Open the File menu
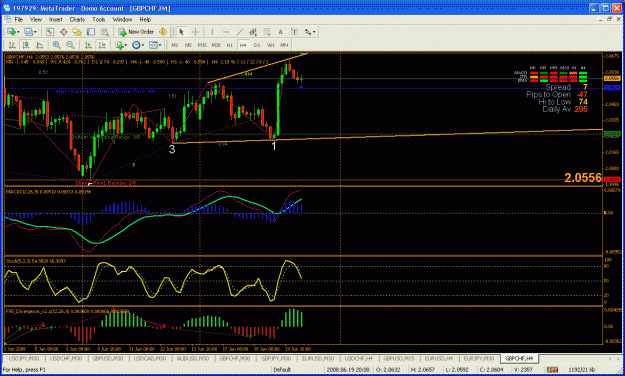The width and height of the screenshot is (625, 376). point(19,19)
